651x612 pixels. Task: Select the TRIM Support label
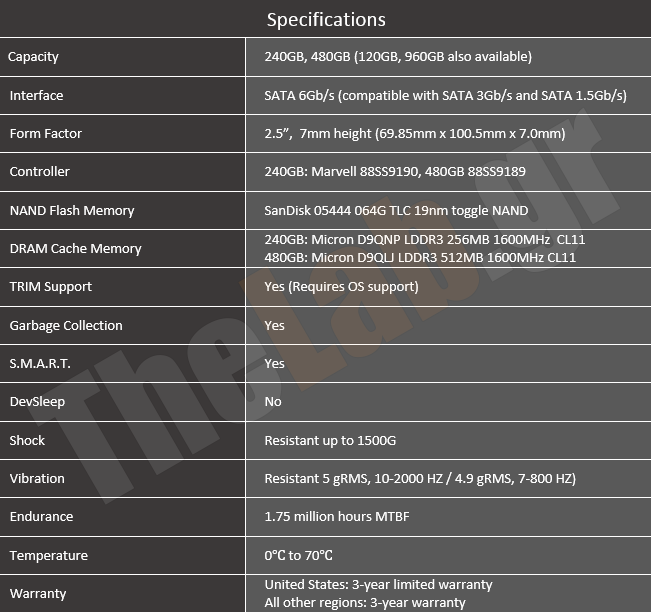(51, 287)
